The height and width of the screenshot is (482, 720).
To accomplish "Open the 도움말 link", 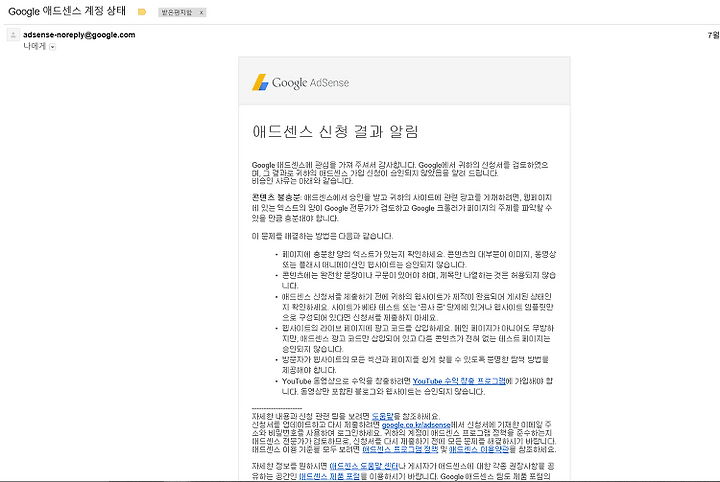I will click(x=382, y=416).
